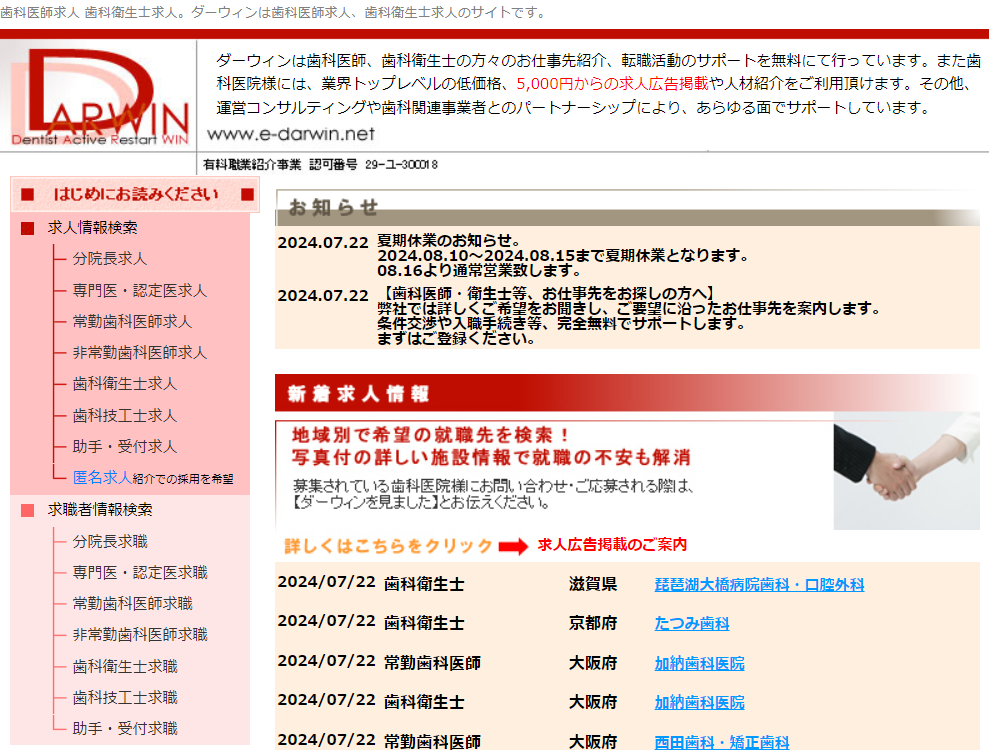The height and width of the screenshot is (750, 989).
Task: Open the たつみ歯科 job listing
Action: 691,624
